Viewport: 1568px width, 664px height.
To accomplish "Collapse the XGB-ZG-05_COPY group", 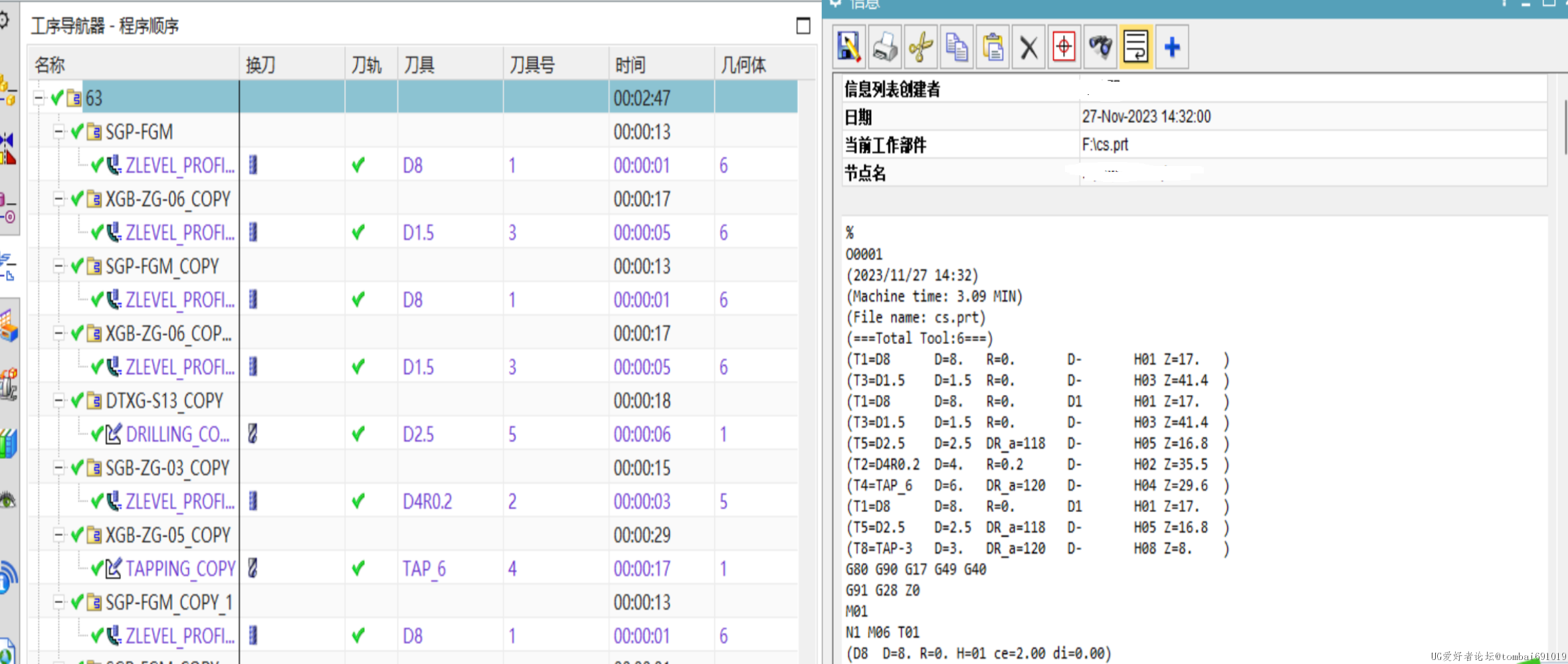I will pos(58,535).
